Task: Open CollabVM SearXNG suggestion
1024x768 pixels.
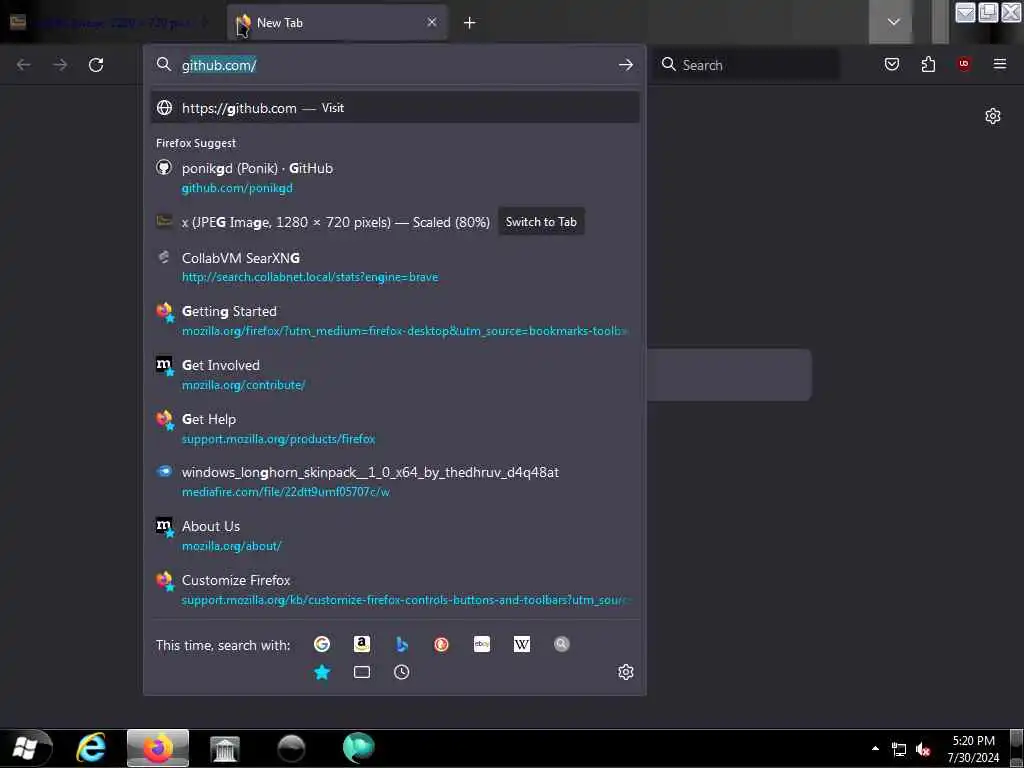Action: click(x=394, y=267)
